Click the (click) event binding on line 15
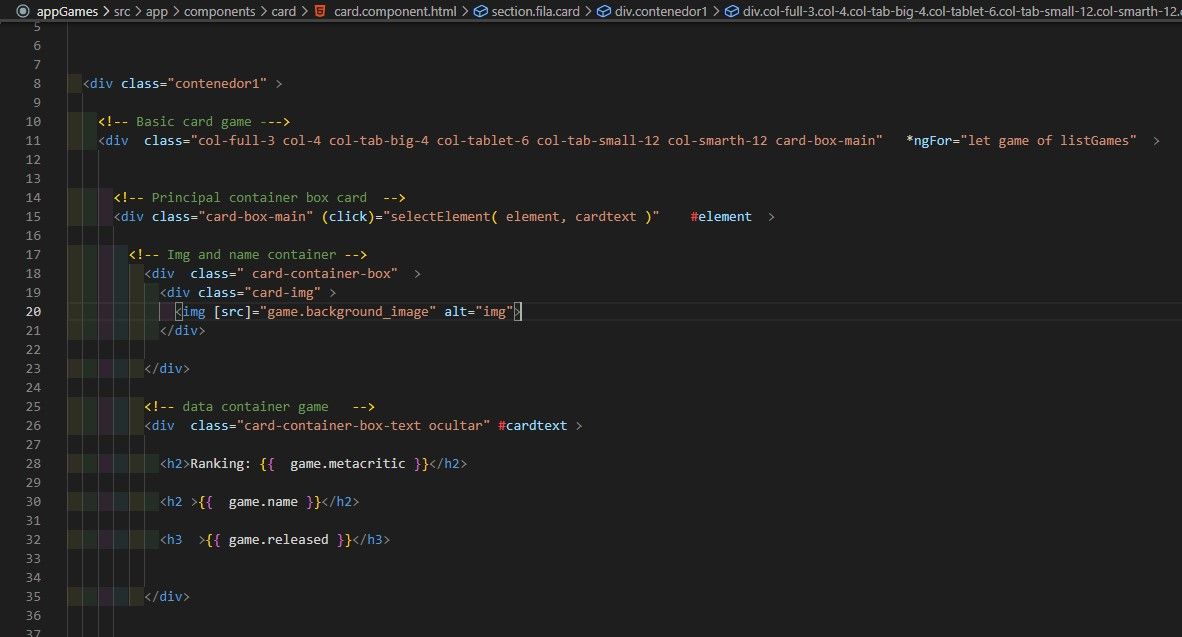Image resolution: width=1182 pixels, height=637 pixels. coord(348,216)
